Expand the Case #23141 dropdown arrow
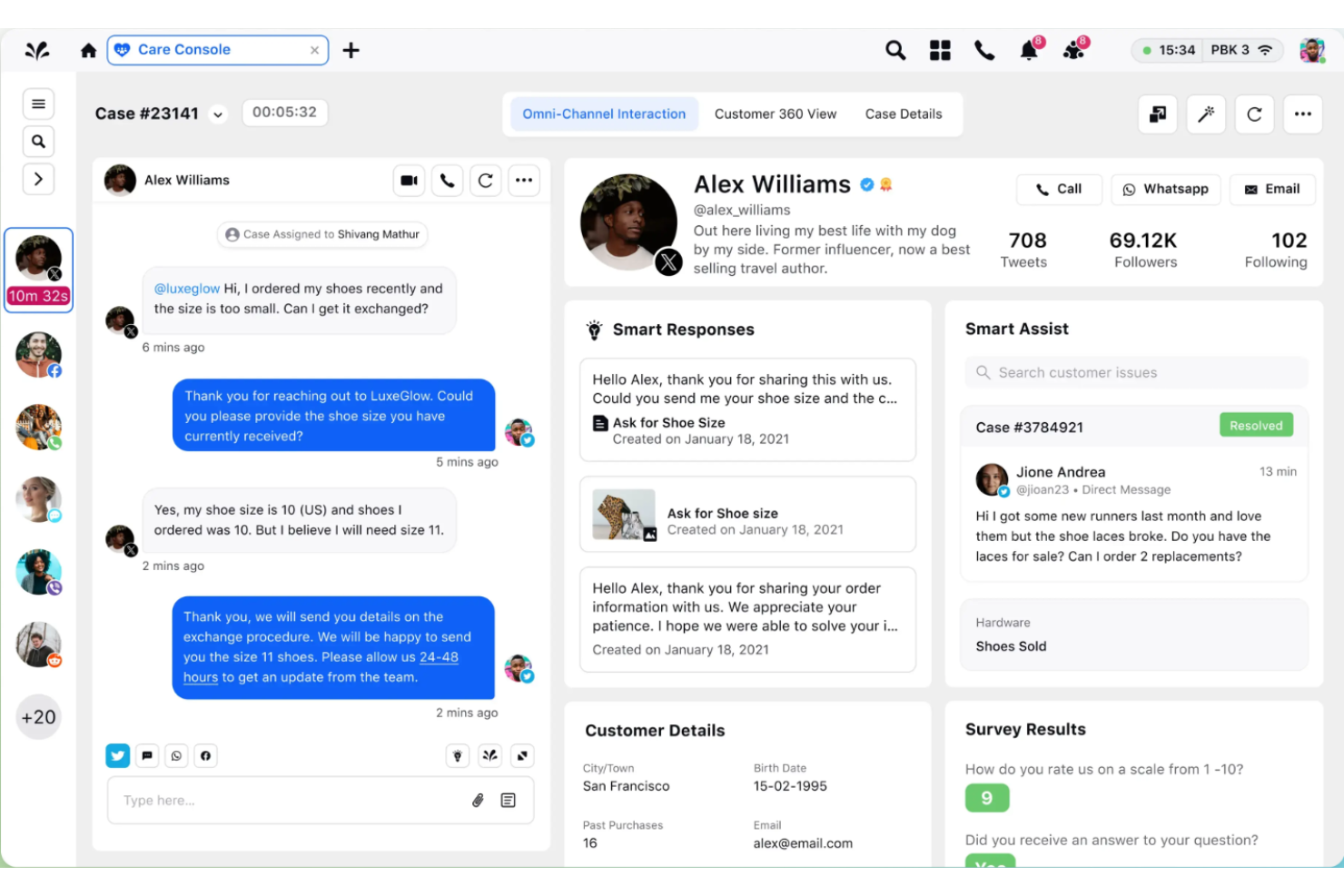Image resolution: width=1344 pixels, height=896 pixels. click(x=218, y=114)
